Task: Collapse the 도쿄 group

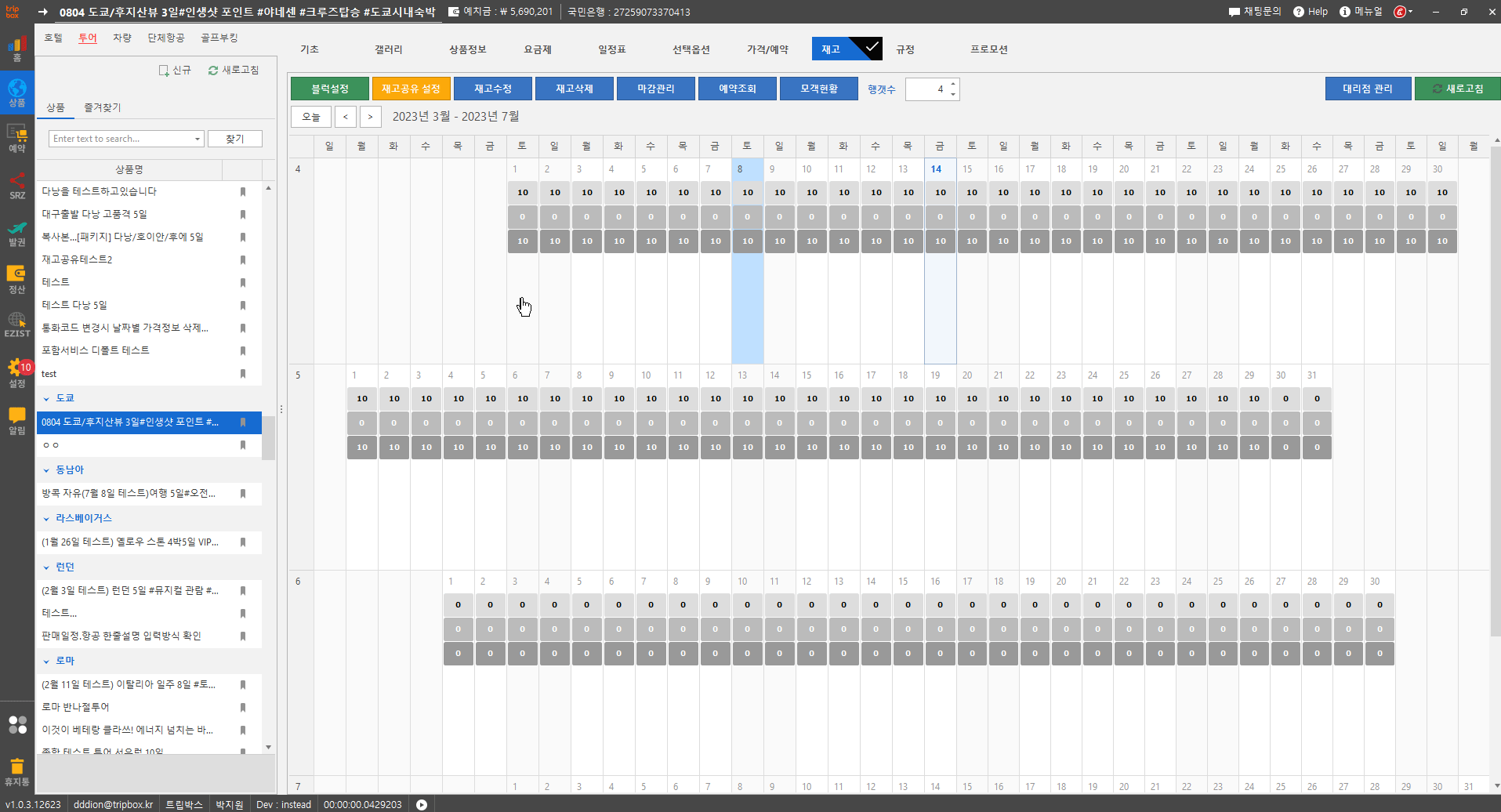Action: (x=46, y=399)
